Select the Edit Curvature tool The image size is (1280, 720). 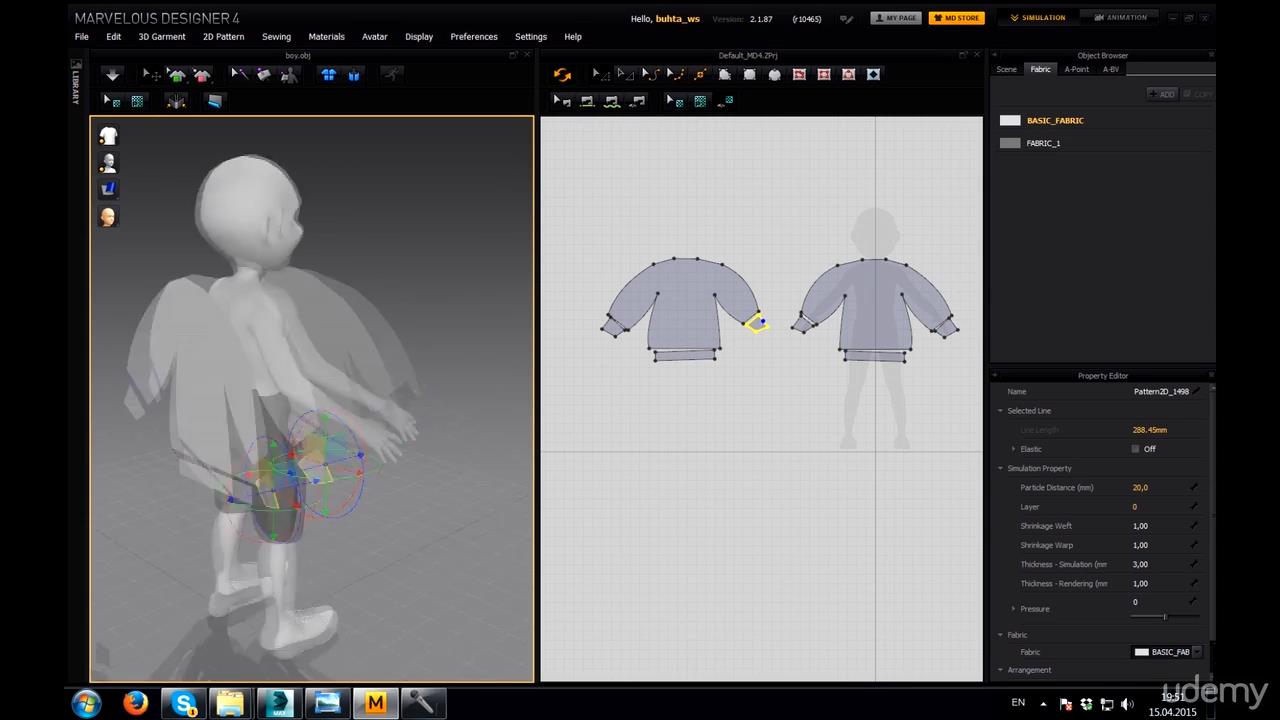click(x=649, y=75)
